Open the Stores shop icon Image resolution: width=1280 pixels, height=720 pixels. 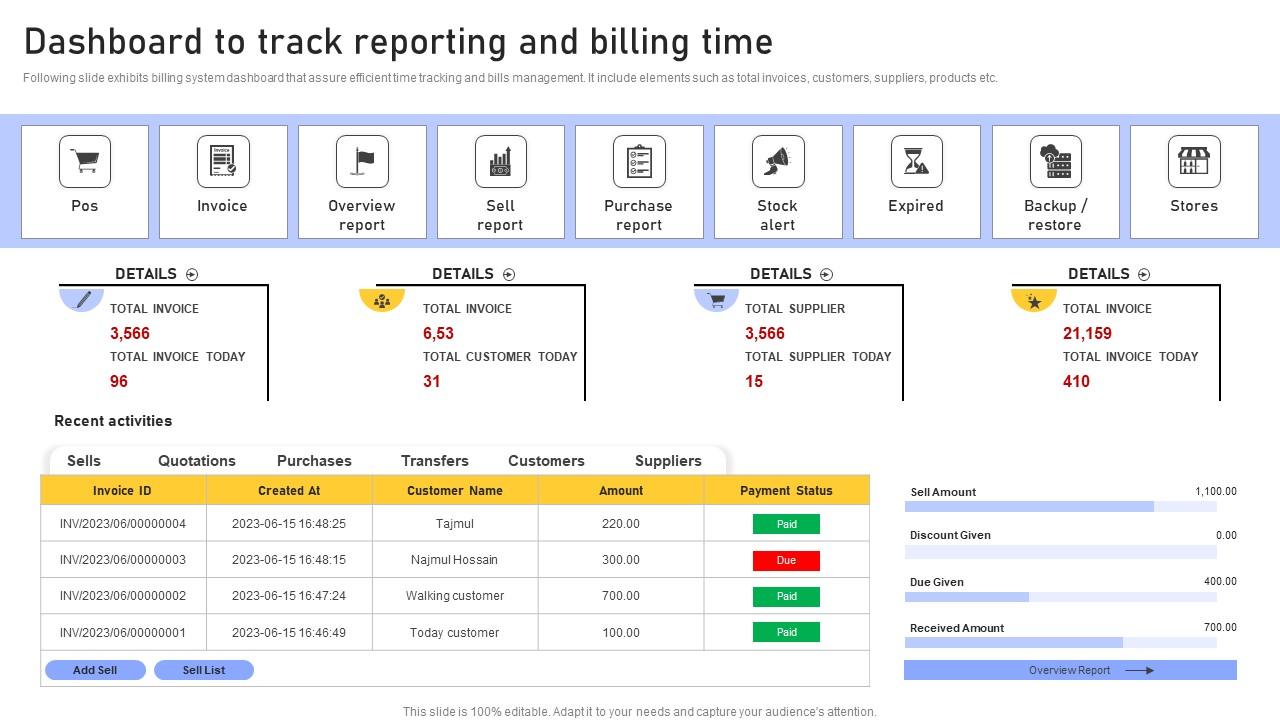(1194, 162)
